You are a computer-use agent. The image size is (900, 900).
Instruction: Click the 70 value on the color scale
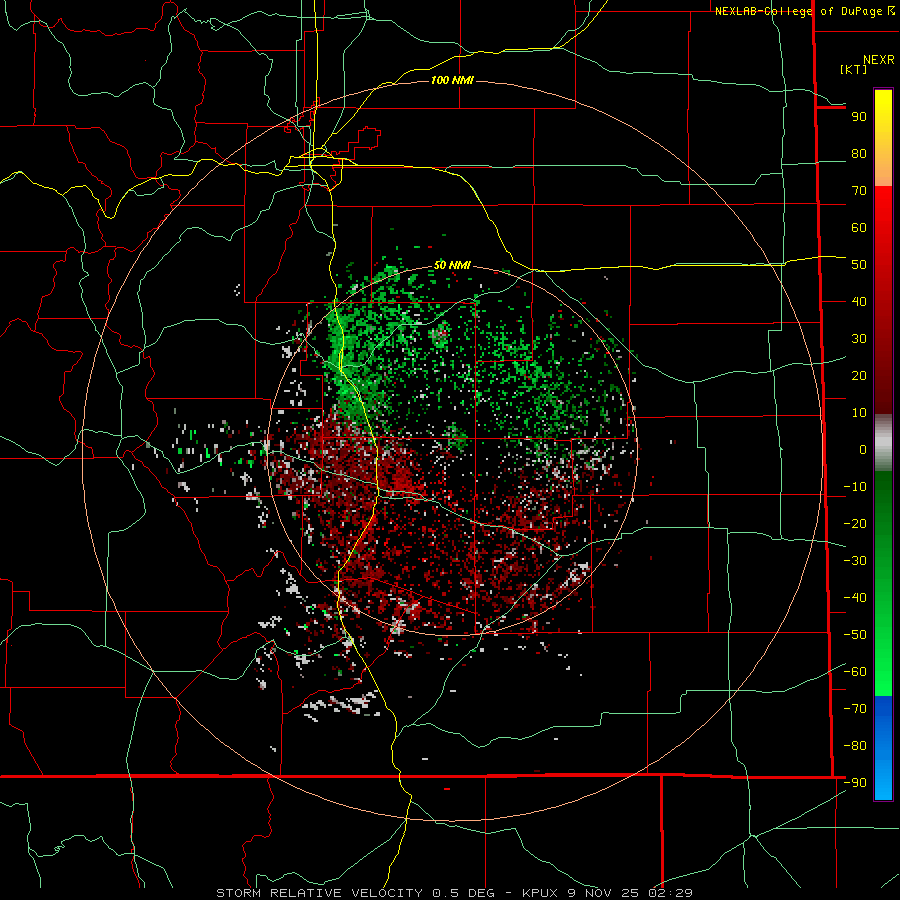coord(859,191)
